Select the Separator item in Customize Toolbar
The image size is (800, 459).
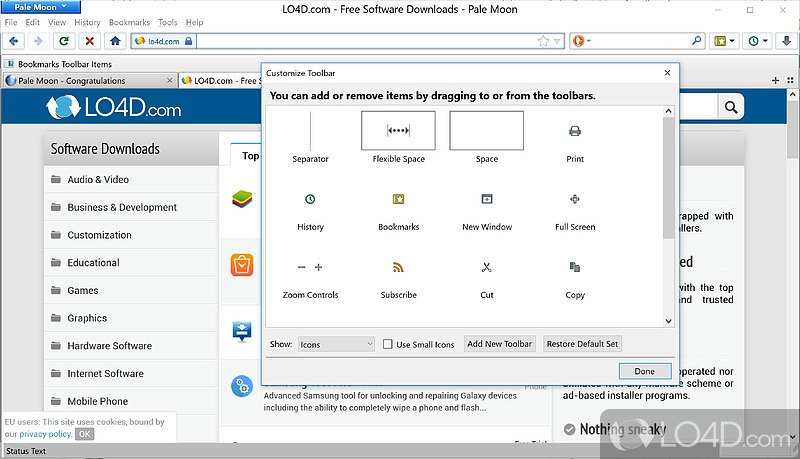pos(310,138)
